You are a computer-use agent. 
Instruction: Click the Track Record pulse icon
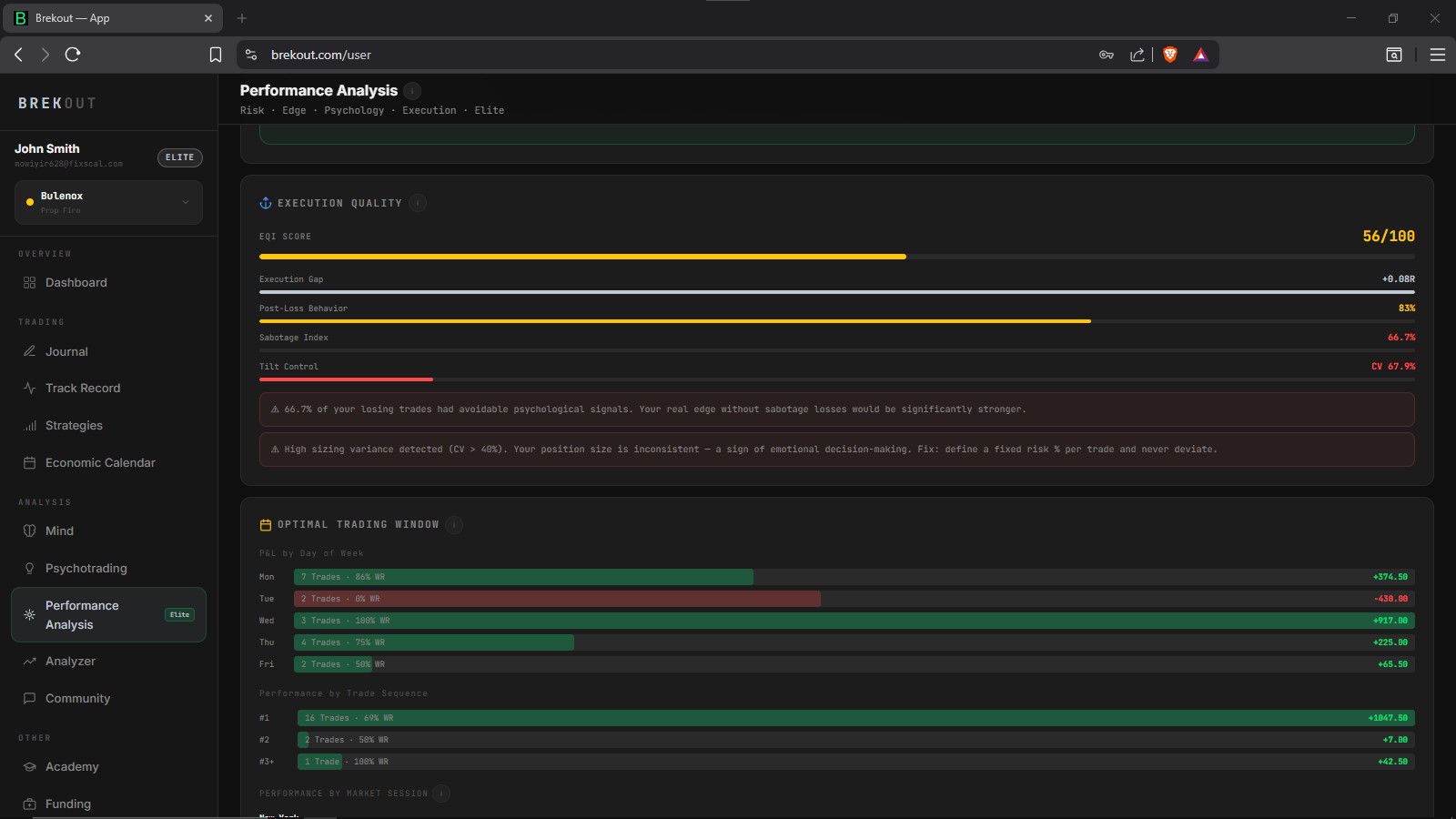coord(29,389)
